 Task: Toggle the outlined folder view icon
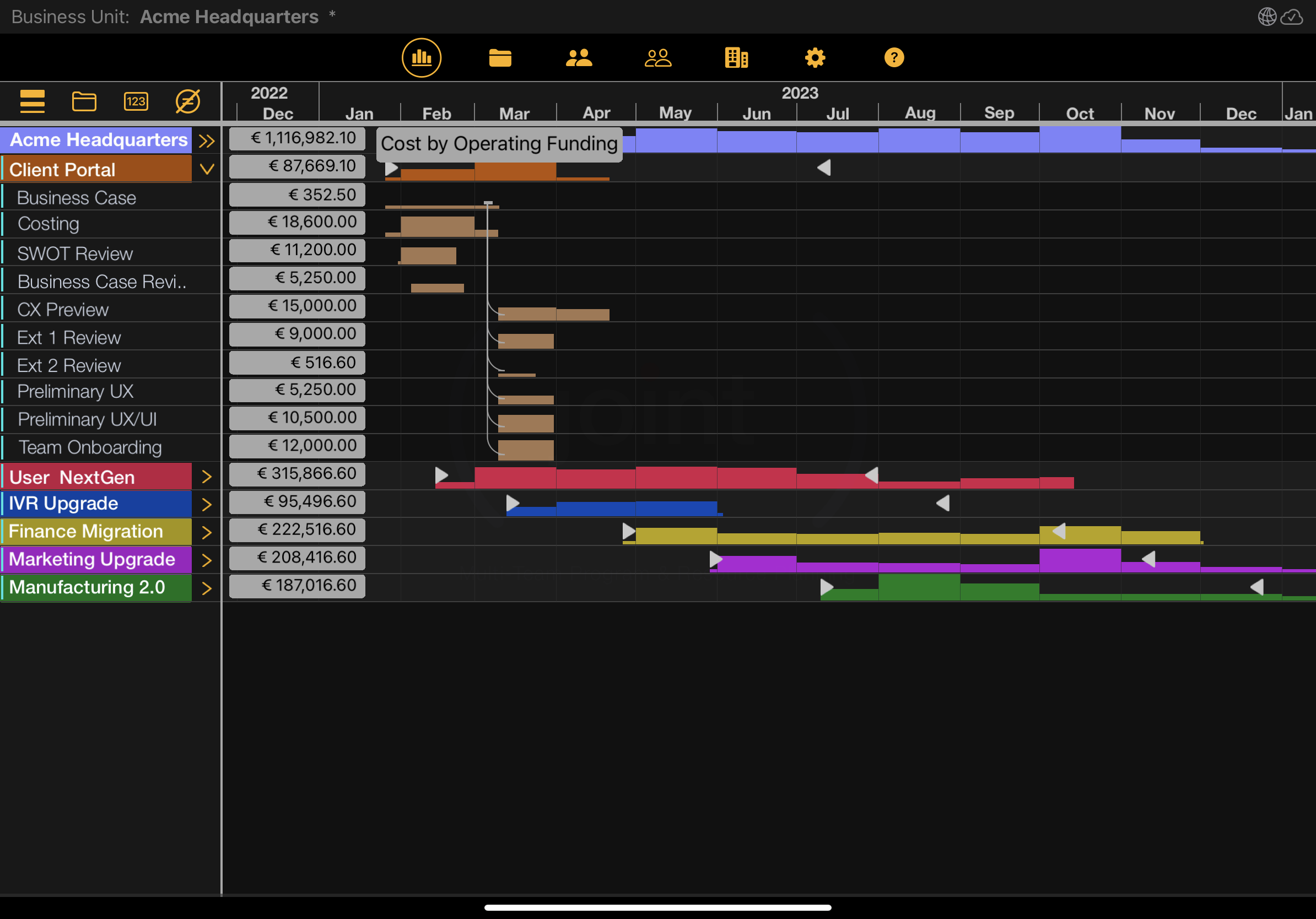(84, 101)
